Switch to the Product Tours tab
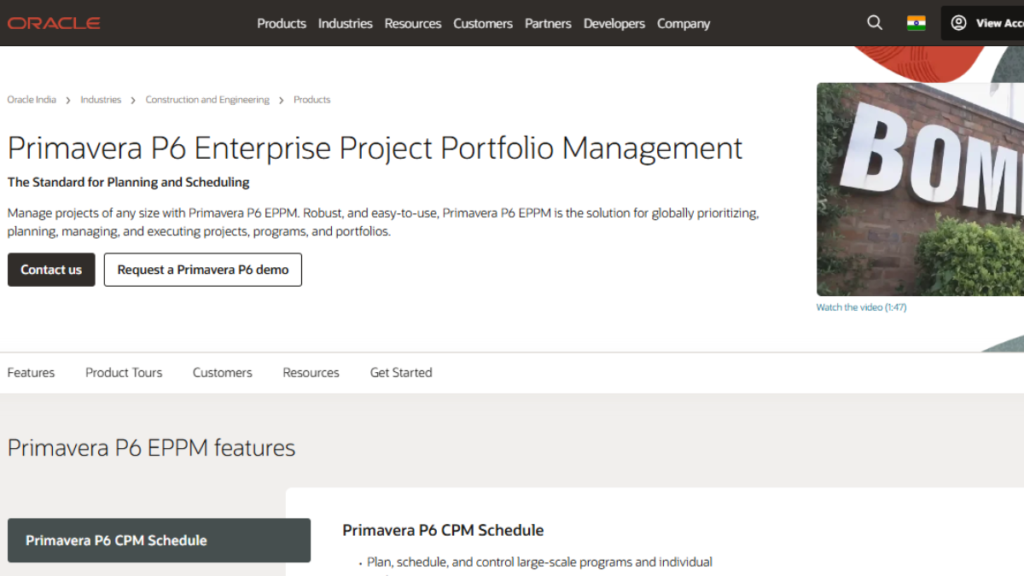This screenshot has height=576, width=1024. 123,372
